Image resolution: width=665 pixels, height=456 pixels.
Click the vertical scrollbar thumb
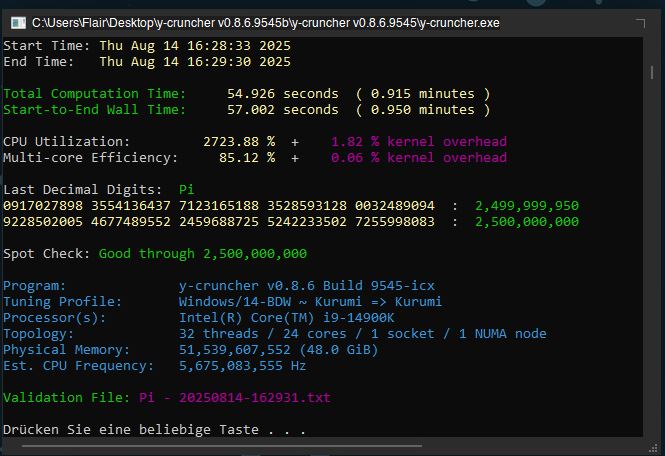(x=652, y=72)
